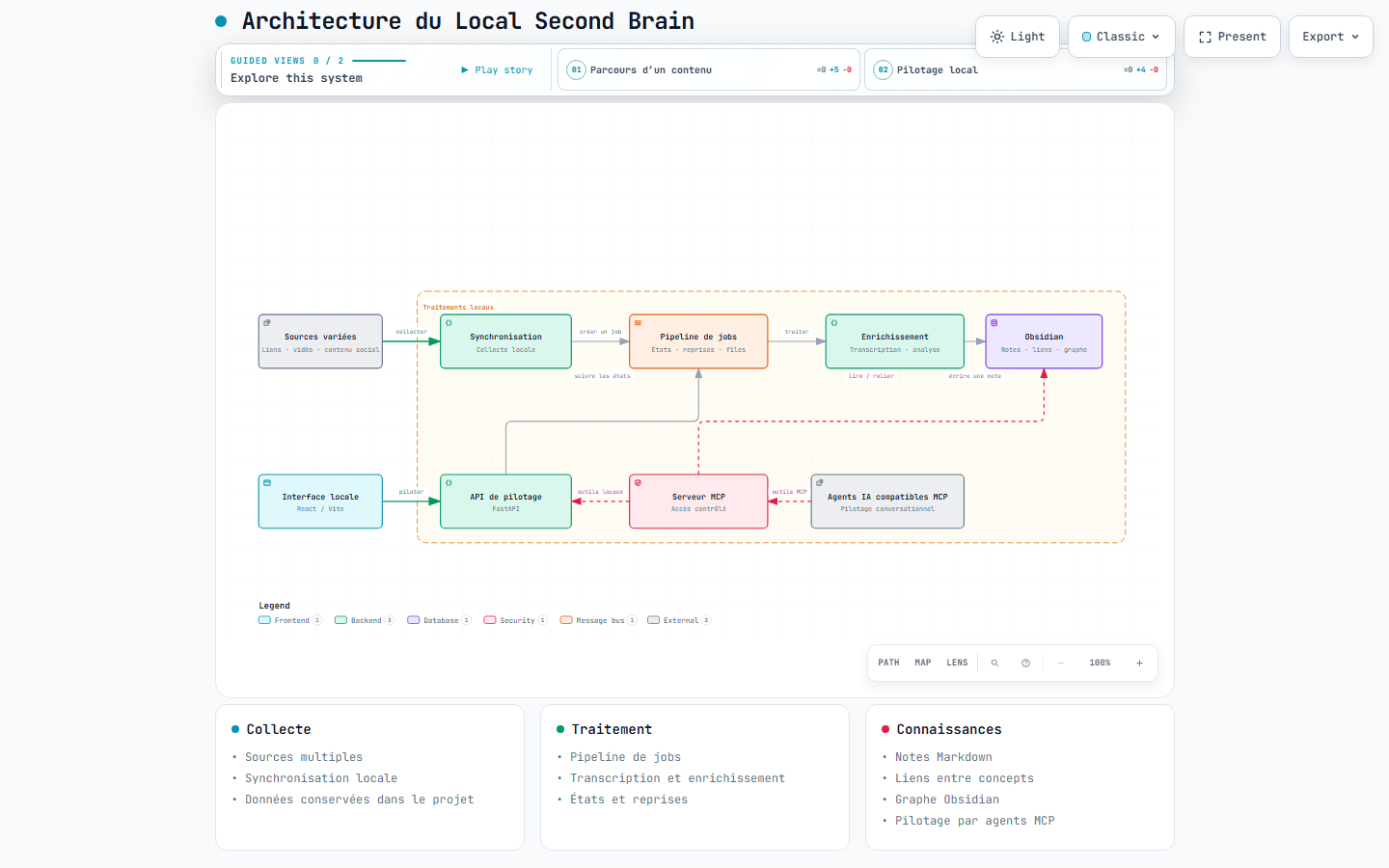The width and height of the screenshot is (1389, 868).
Task: Select the Synchronisation node
Action: coord(505,341)
